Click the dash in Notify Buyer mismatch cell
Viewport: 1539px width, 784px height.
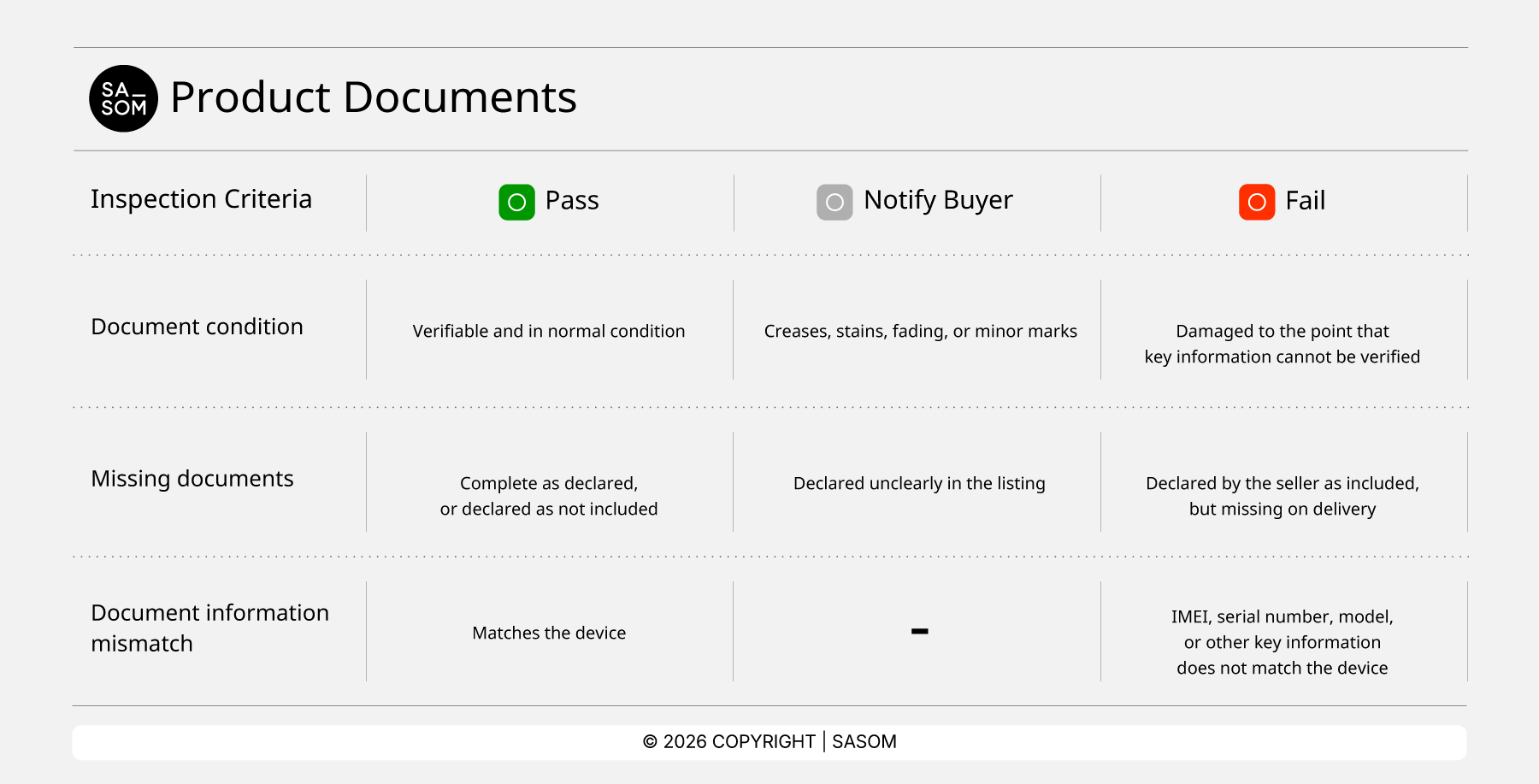(920, 632)
